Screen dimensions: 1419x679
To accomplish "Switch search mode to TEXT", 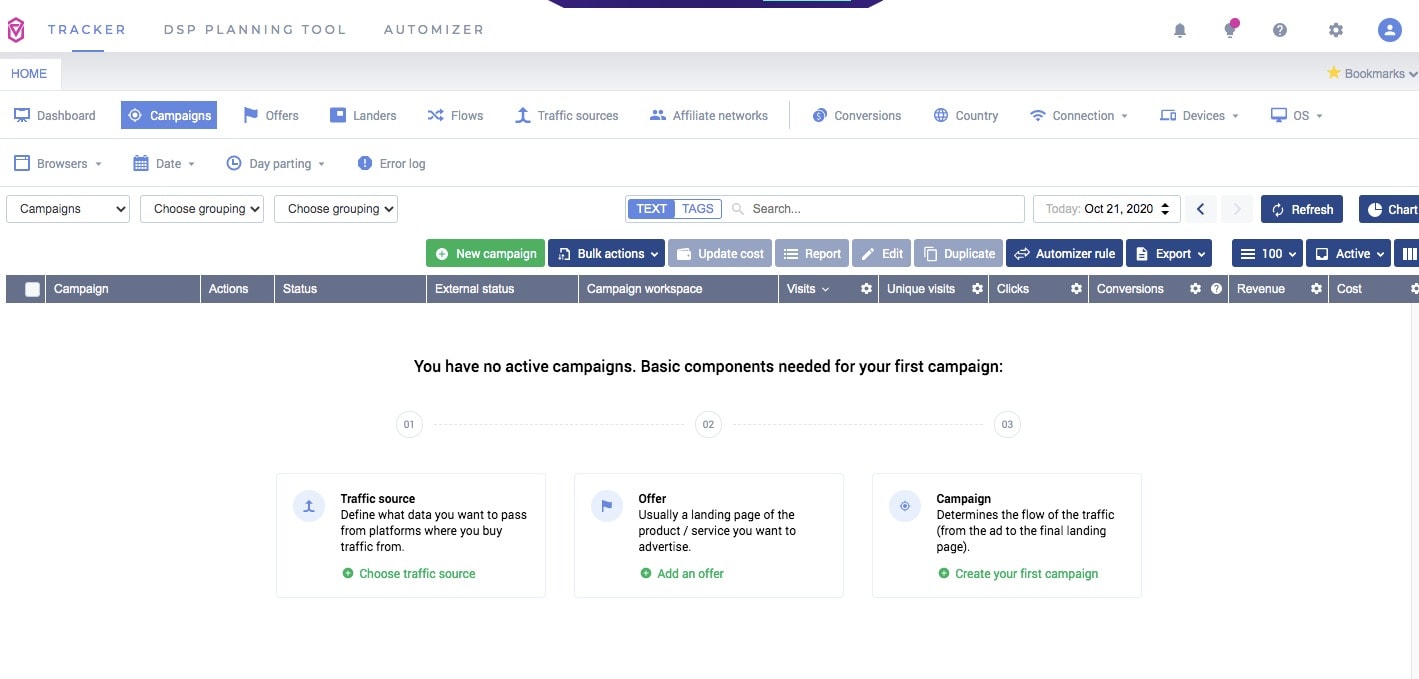I will (651, 209).
